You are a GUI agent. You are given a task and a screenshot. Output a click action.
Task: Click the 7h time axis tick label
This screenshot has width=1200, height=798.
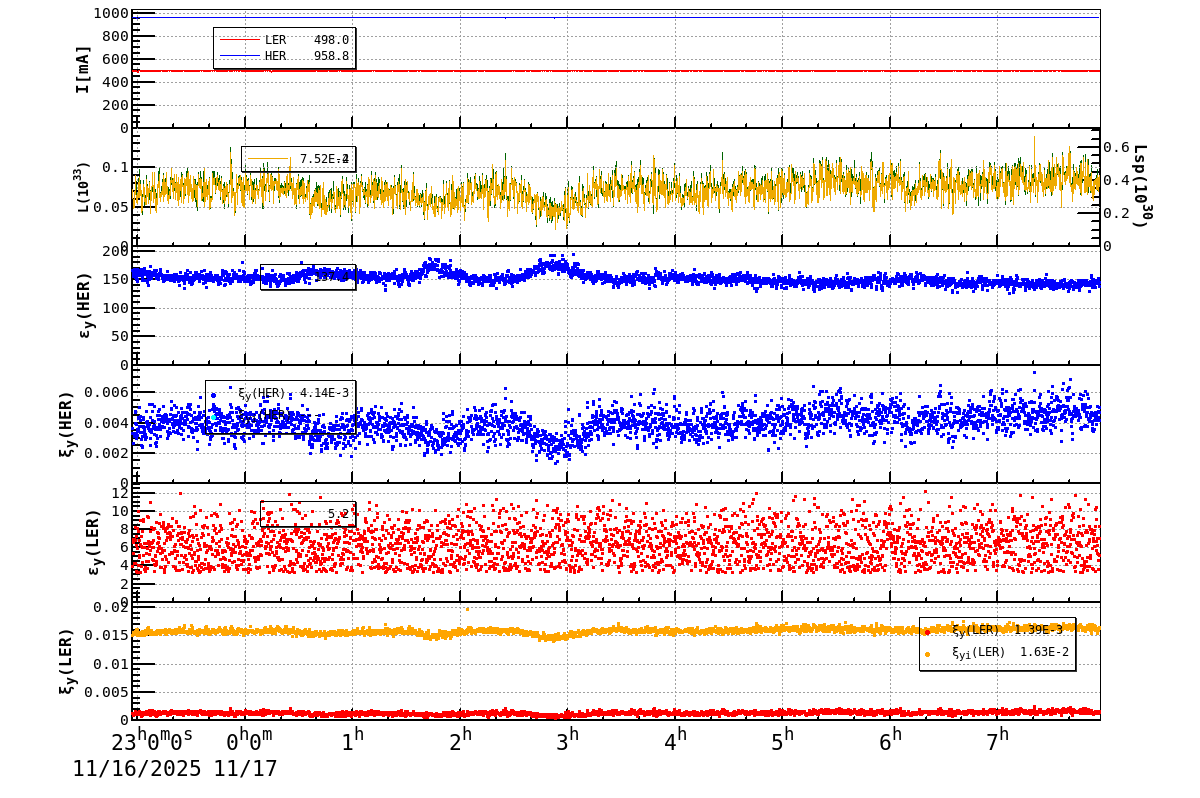coord(998,742)
